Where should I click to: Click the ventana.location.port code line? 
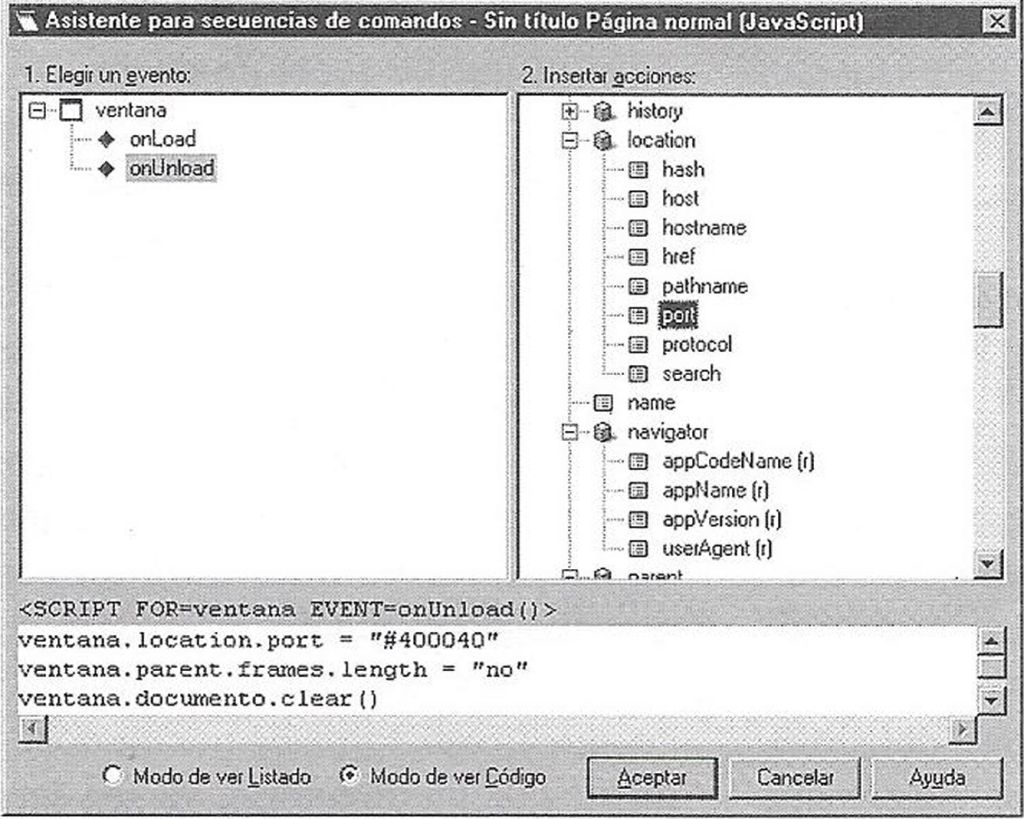coord(258,640)
